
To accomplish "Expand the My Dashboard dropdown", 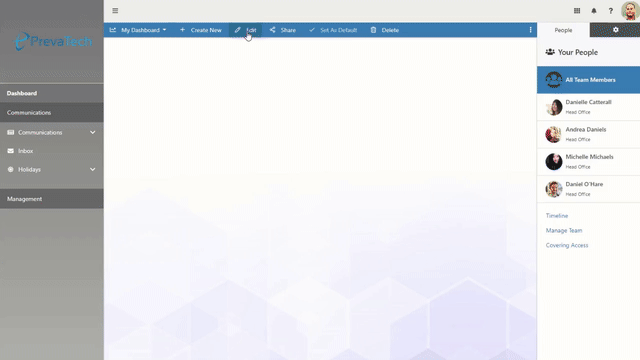I will [x=138, y=30].
